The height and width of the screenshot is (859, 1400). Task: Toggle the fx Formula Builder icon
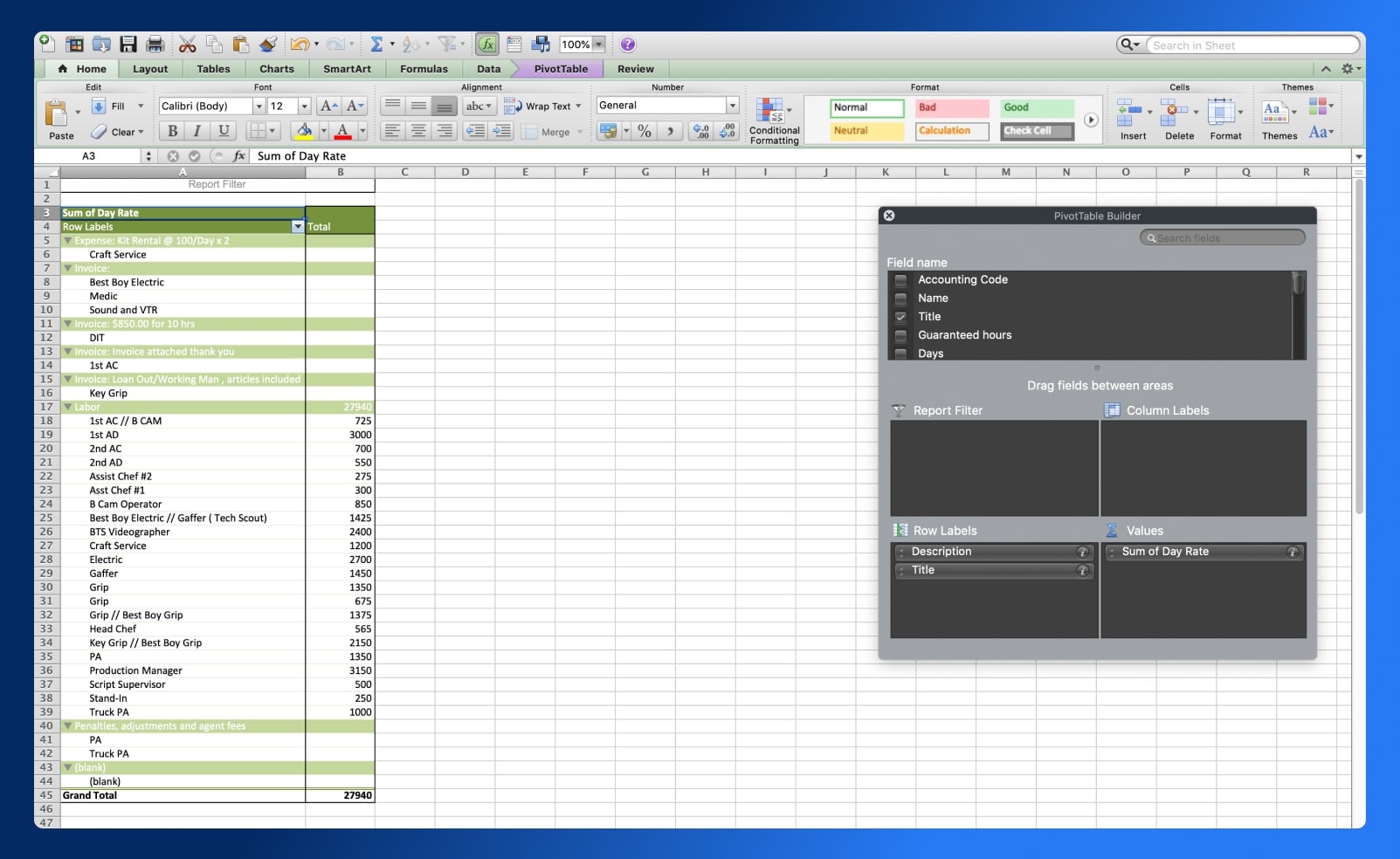[487, 45]
